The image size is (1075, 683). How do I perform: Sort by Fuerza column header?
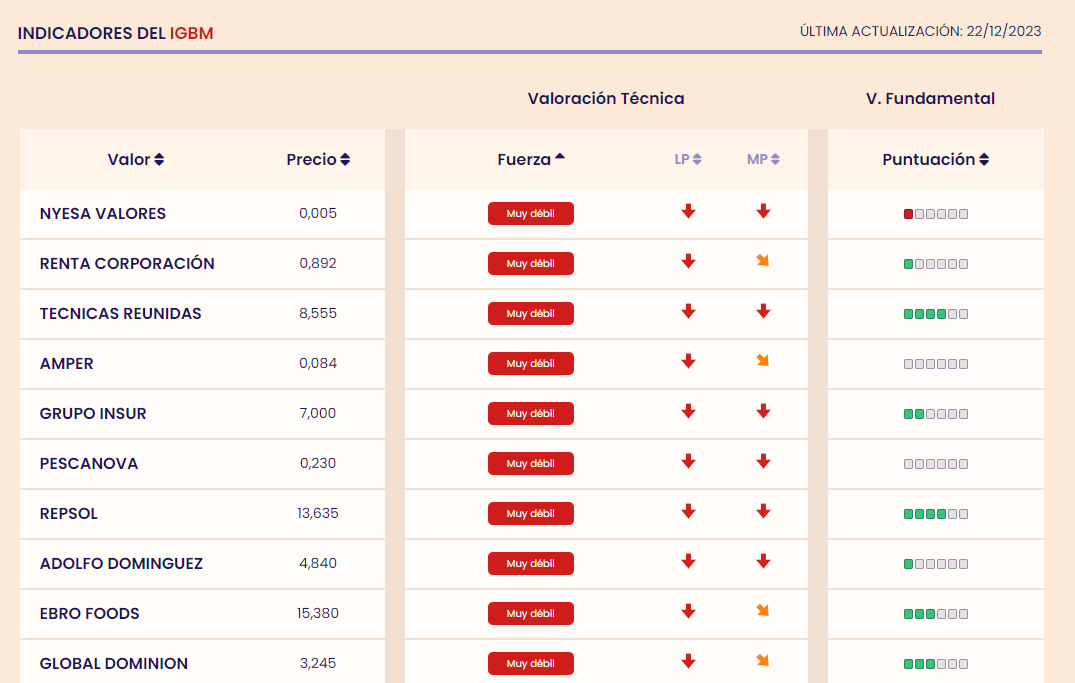point(531,159)
